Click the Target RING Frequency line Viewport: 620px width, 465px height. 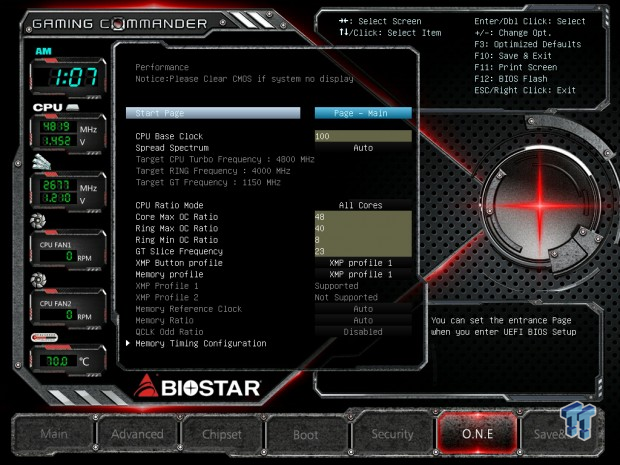tap(213, 171)
